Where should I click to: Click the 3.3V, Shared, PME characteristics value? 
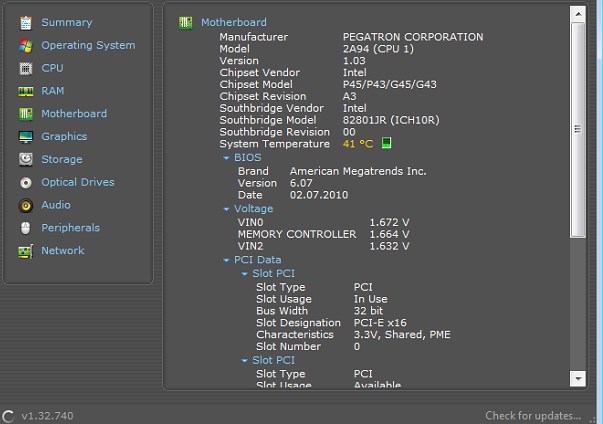click(402, 334)
